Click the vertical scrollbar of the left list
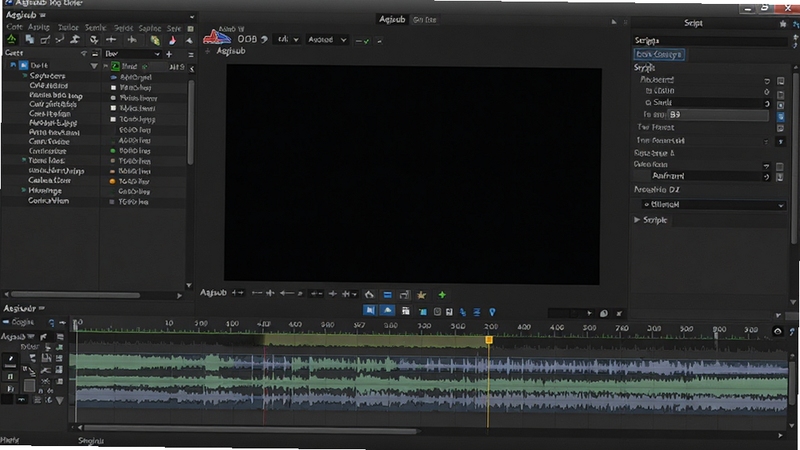 click(x=190, y=122)
